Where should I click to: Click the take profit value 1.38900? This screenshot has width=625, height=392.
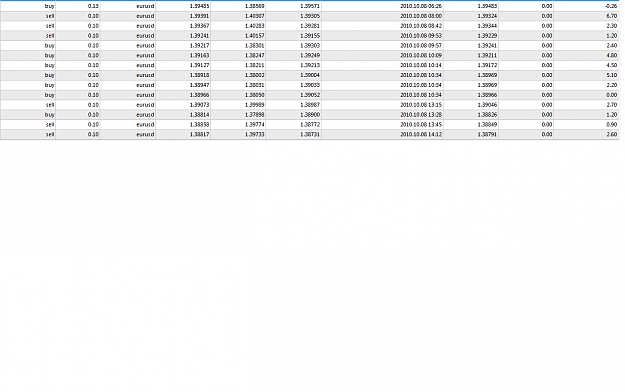coord(310,114)
